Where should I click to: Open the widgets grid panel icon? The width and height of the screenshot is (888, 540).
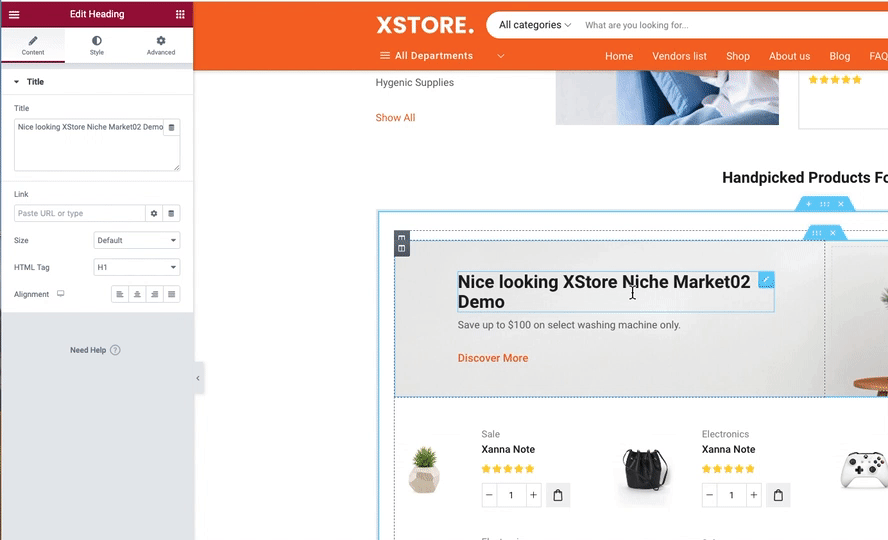(x=180, y=14)
